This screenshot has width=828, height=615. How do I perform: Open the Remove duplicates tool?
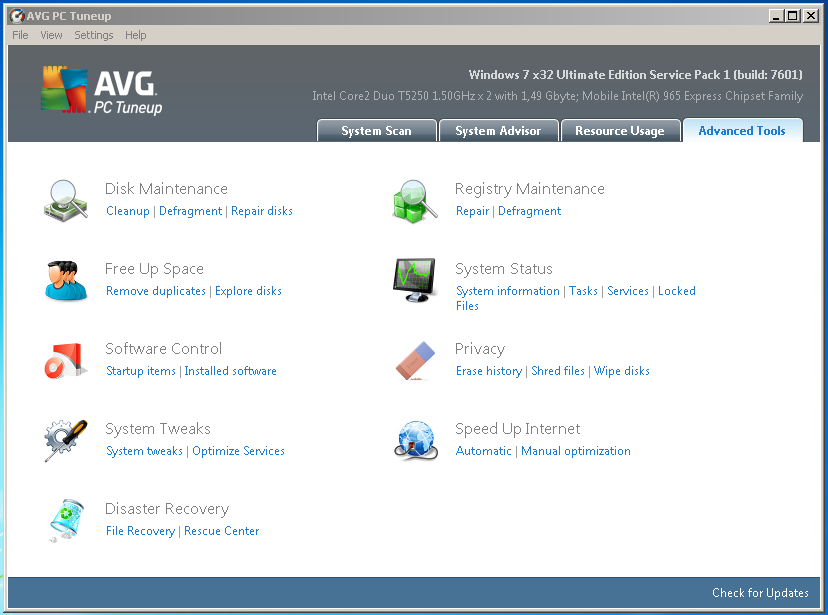156,291
